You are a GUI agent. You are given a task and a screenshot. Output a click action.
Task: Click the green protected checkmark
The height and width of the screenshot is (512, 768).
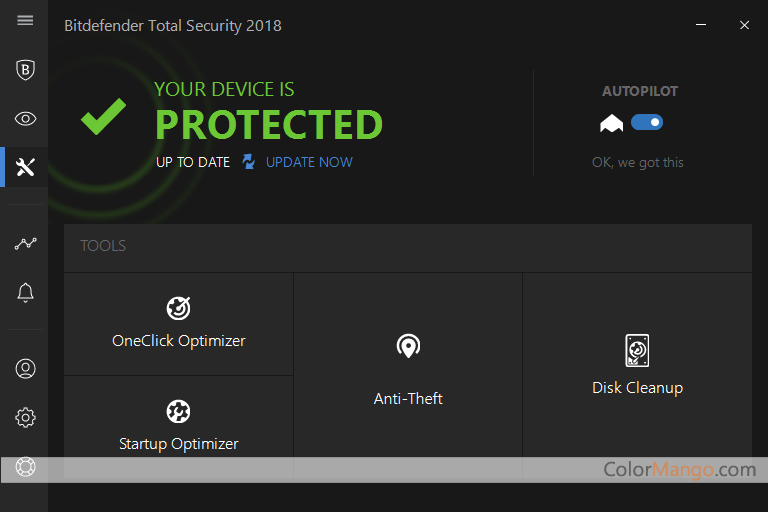pyautogui.click(x=103, y=117)
